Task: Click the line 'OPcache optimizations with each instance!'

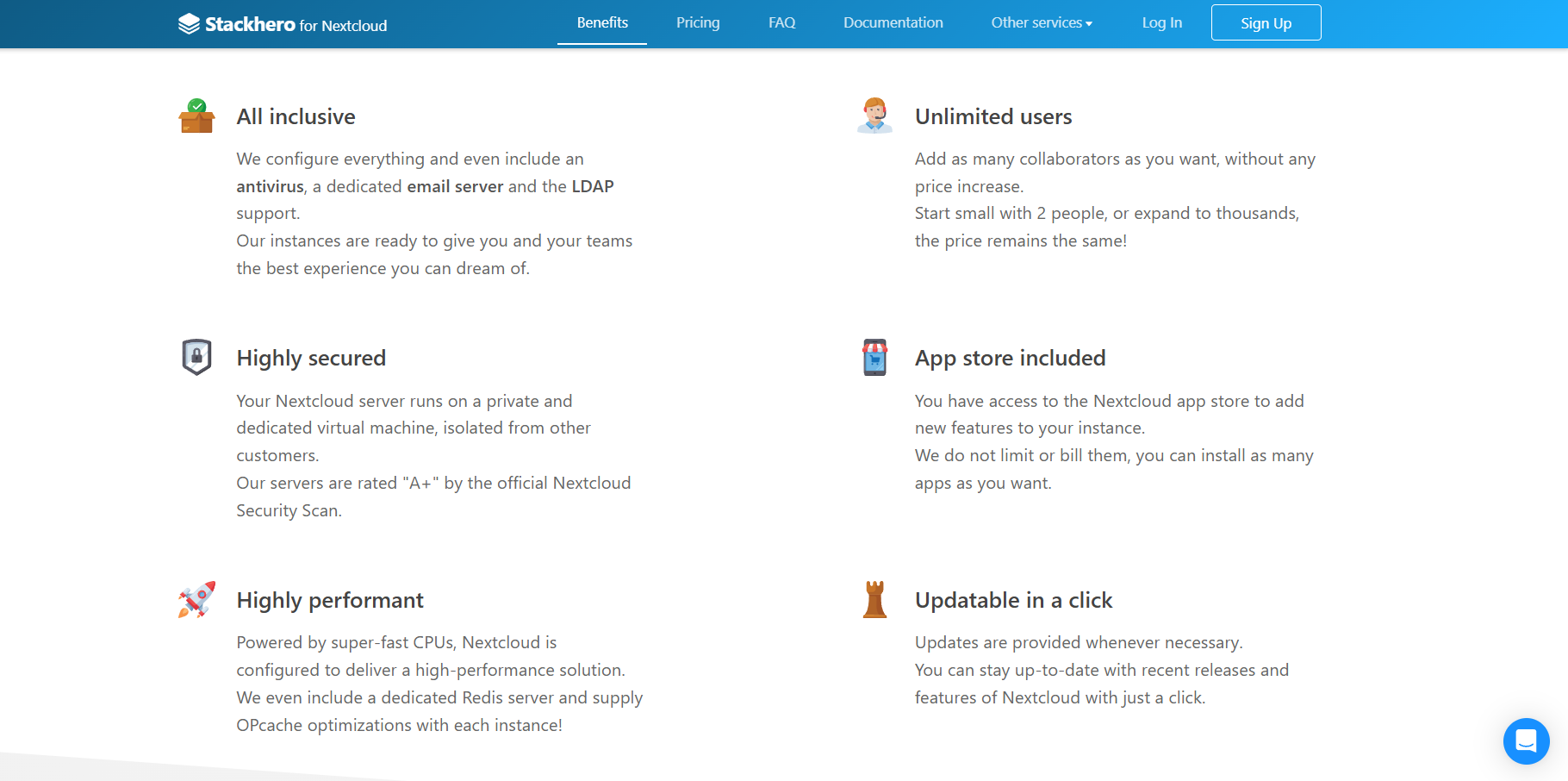Action: point(399,725)
